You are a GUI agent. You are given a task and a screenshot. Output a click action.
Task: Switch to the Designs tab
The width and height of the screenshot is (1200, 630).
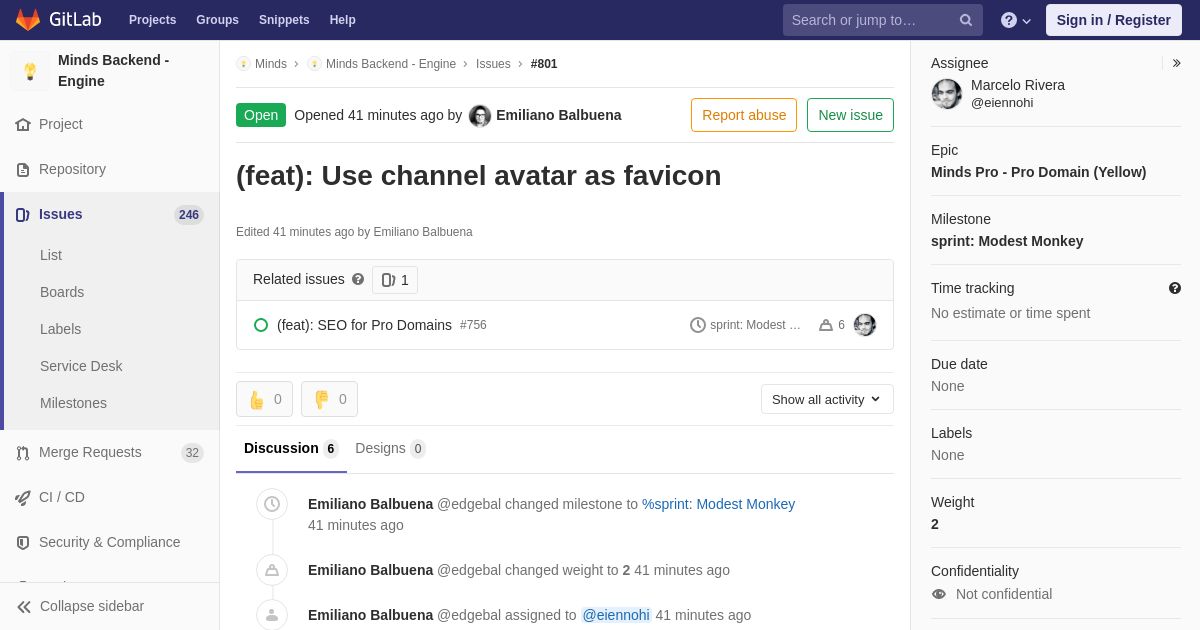[x=390, y=449]
